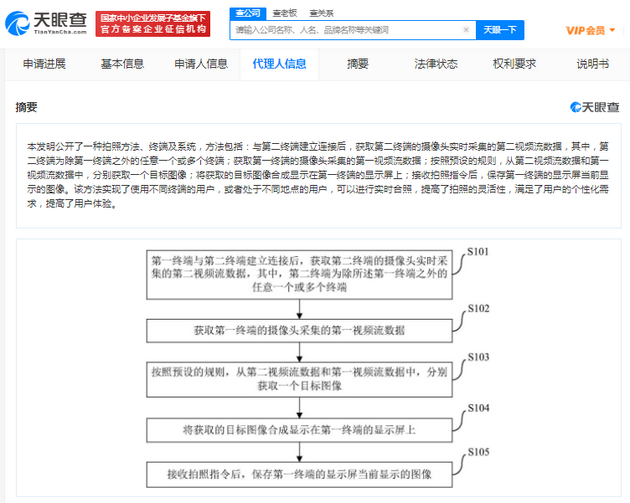Click the abstract text paragraph
The height and width of the screenshot is (503, 630).
[x=315, y=174]
